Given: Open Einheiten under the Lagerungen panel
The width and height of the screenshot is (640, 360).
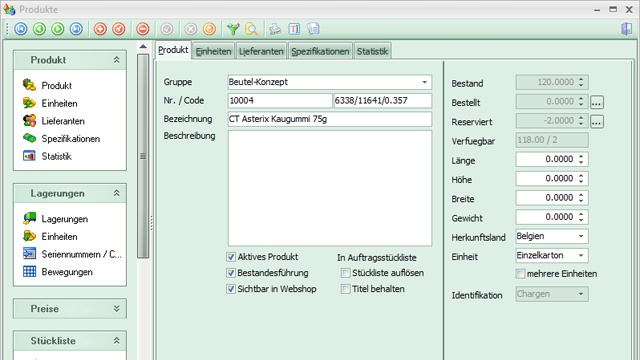Looking at the screenshot, I should click(x=59, y=236).
